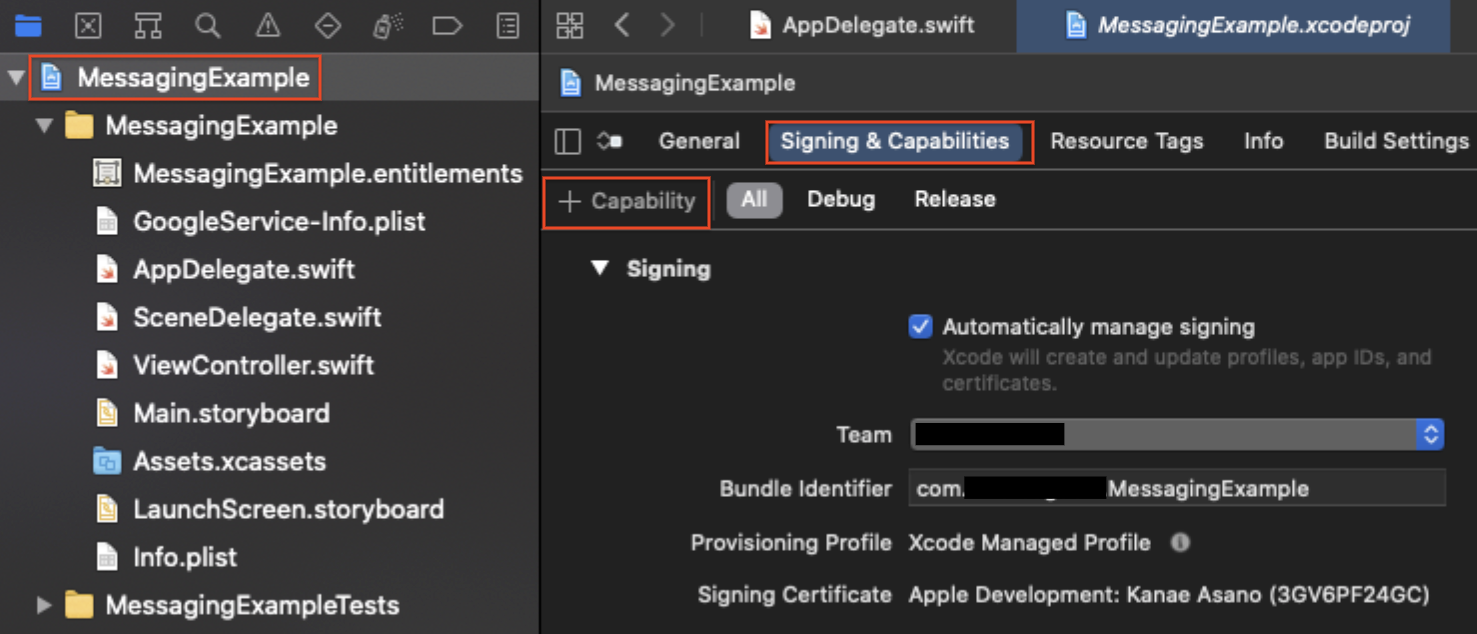Open the Team dropdown
The height and width of the screenshot is (634, 1477).
[1177, 434]
